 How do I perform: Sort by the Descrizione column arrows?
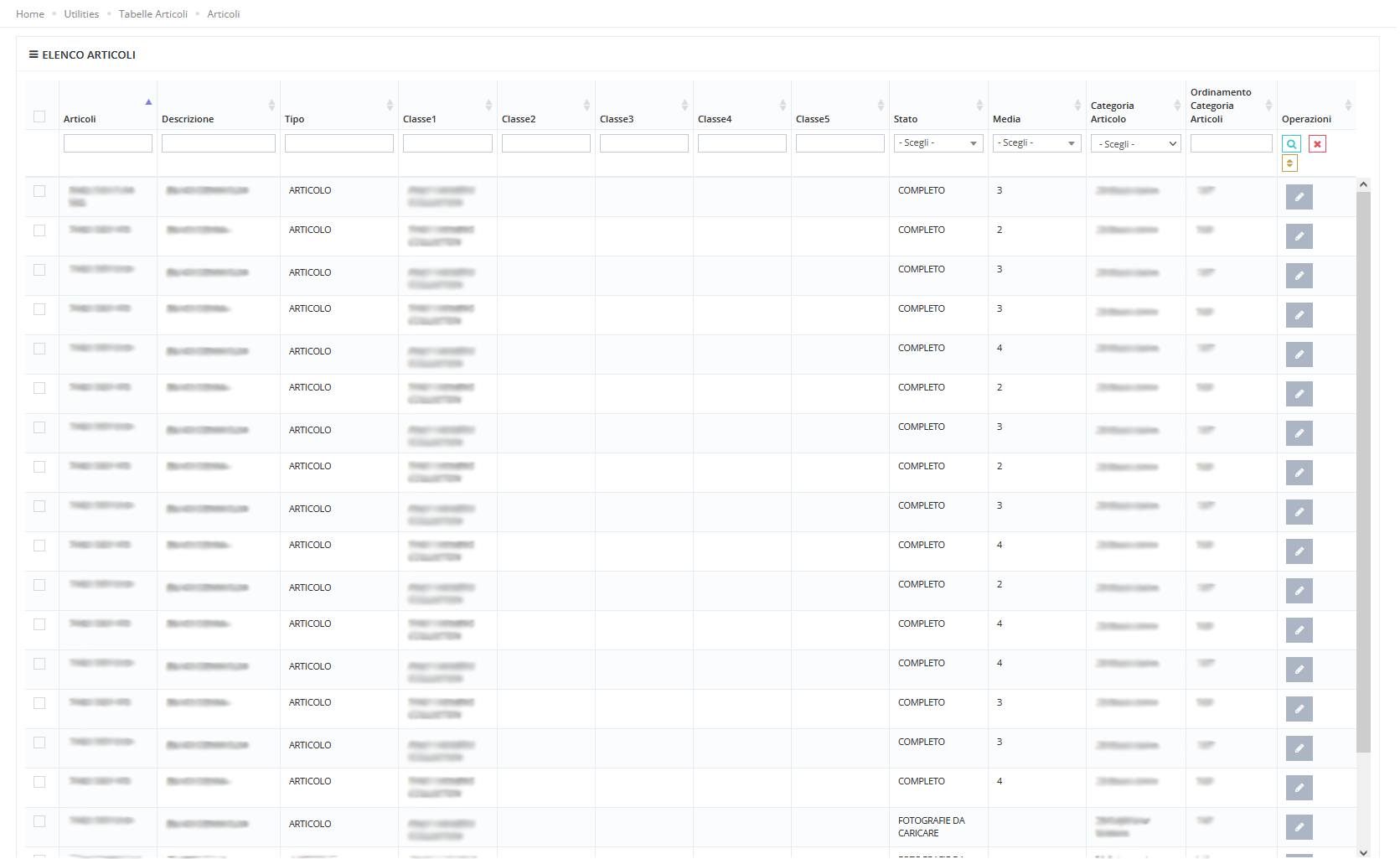click(271, 106)
